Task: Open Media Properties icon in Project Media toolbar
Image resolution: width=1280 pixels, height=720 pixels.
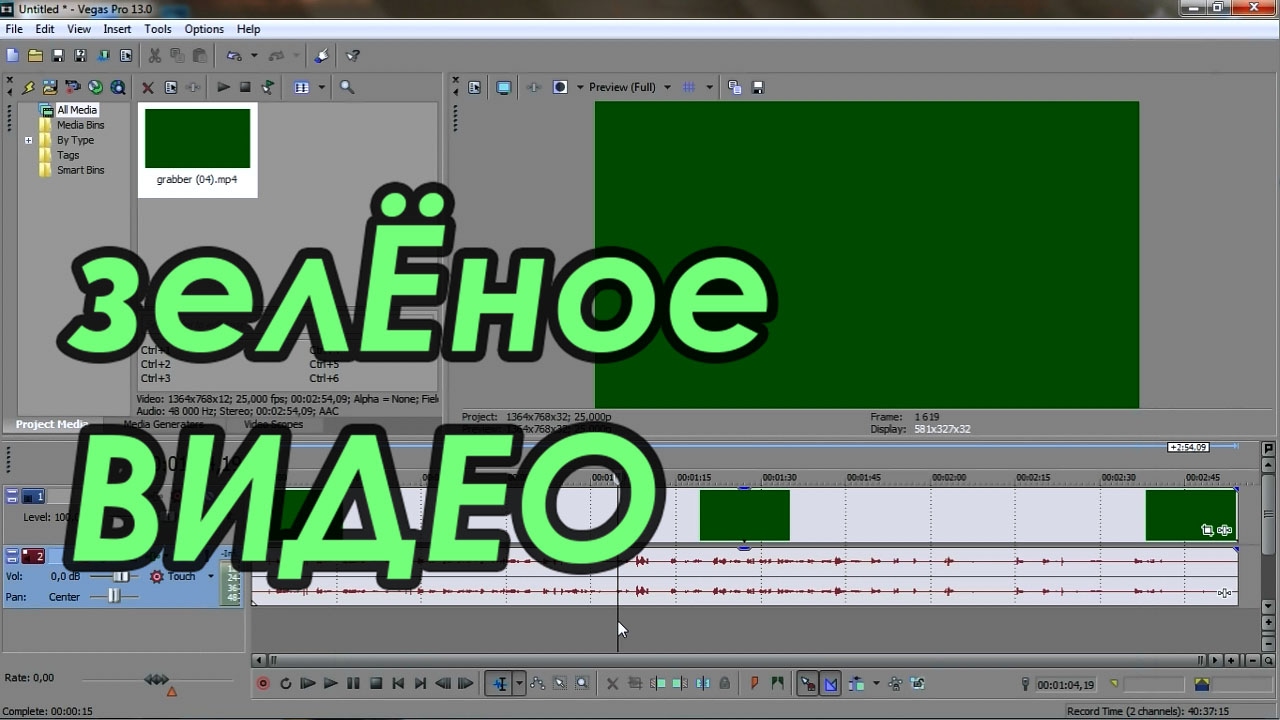Action: (x=171, y=88)
